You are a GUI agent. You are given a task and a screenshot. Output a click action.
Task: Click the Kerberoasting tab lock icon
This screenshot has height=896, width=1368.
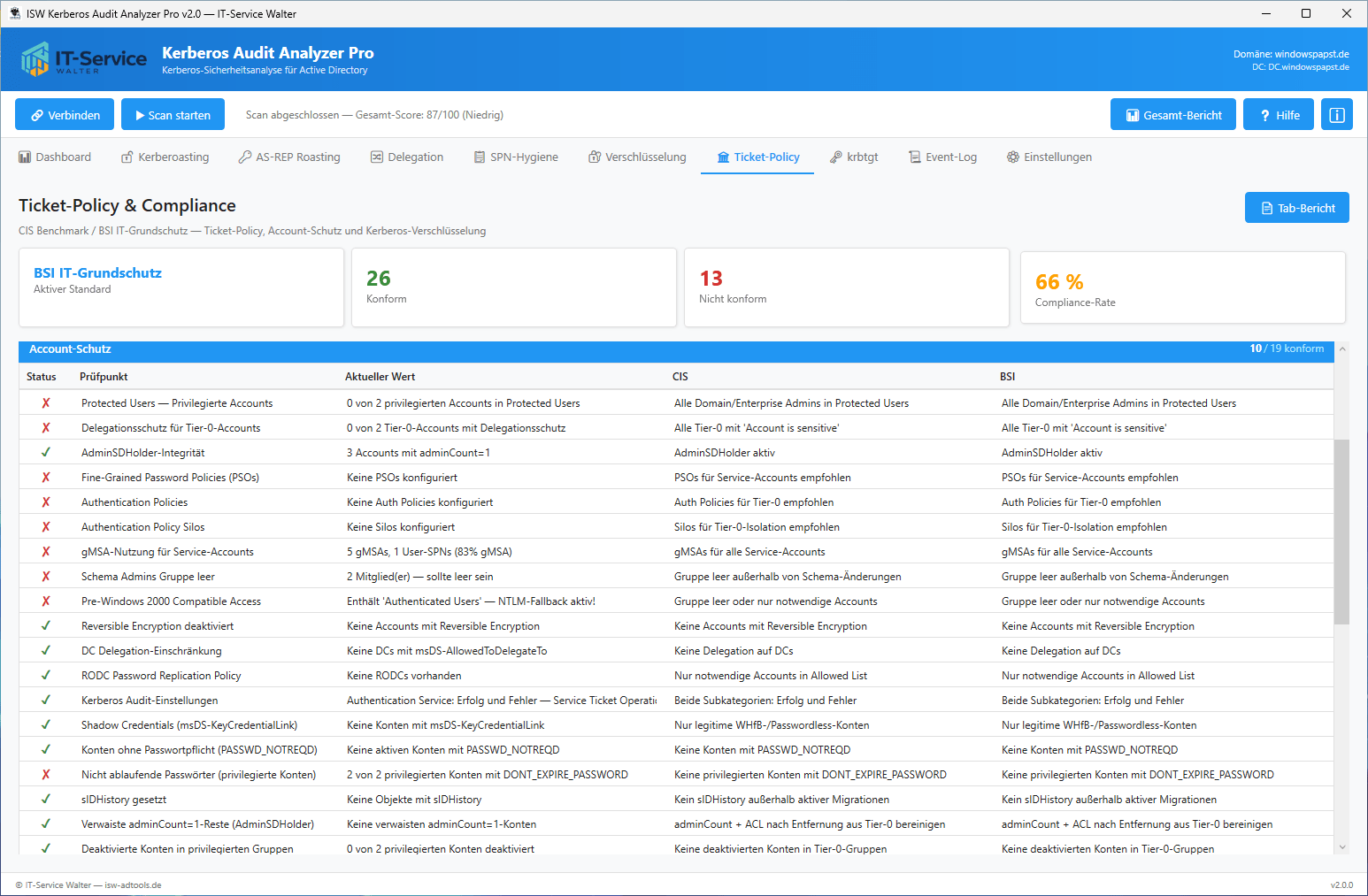point(127,157)
